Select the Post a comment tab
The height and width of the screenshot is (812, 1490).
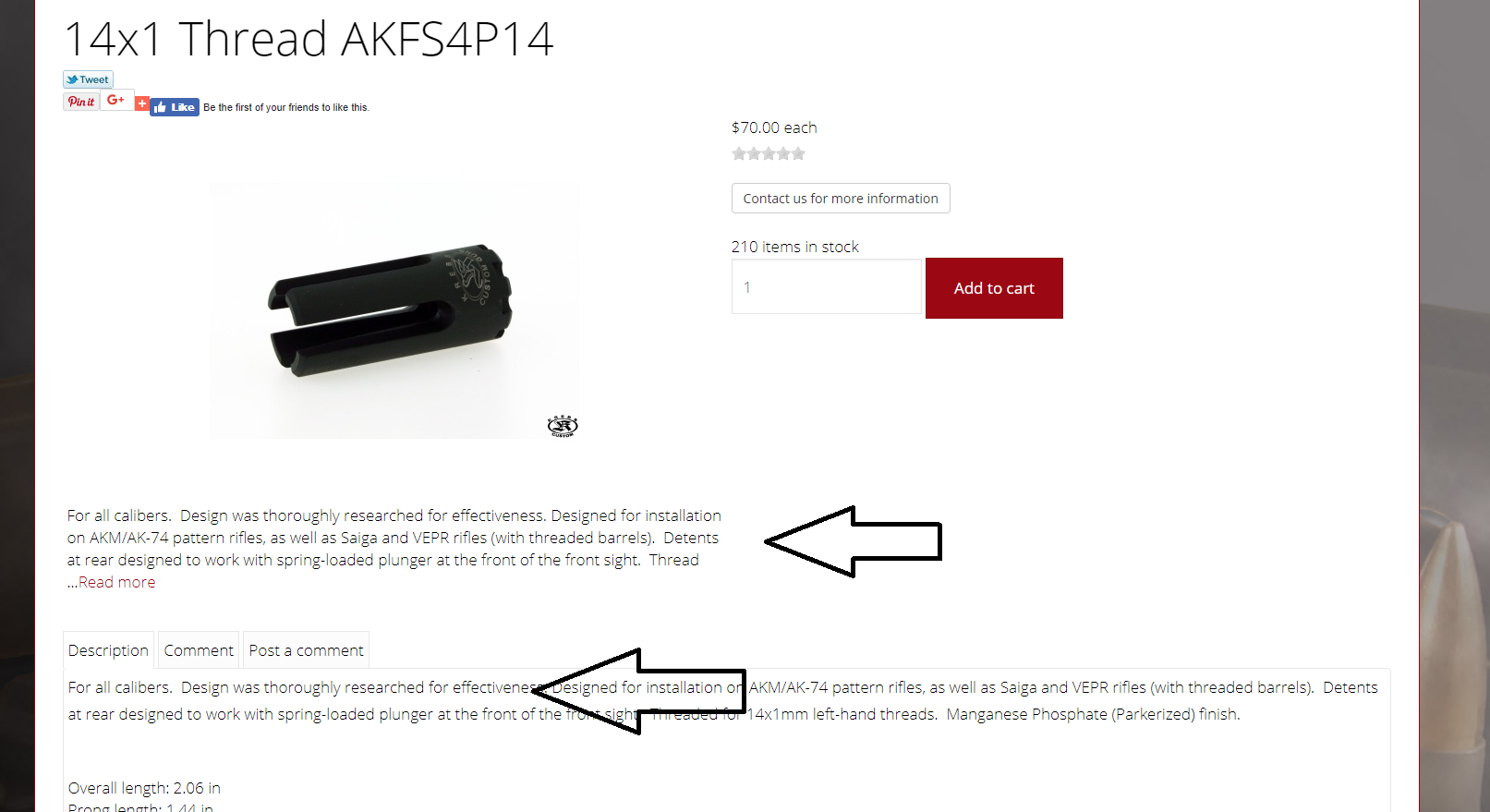[306, 650]
